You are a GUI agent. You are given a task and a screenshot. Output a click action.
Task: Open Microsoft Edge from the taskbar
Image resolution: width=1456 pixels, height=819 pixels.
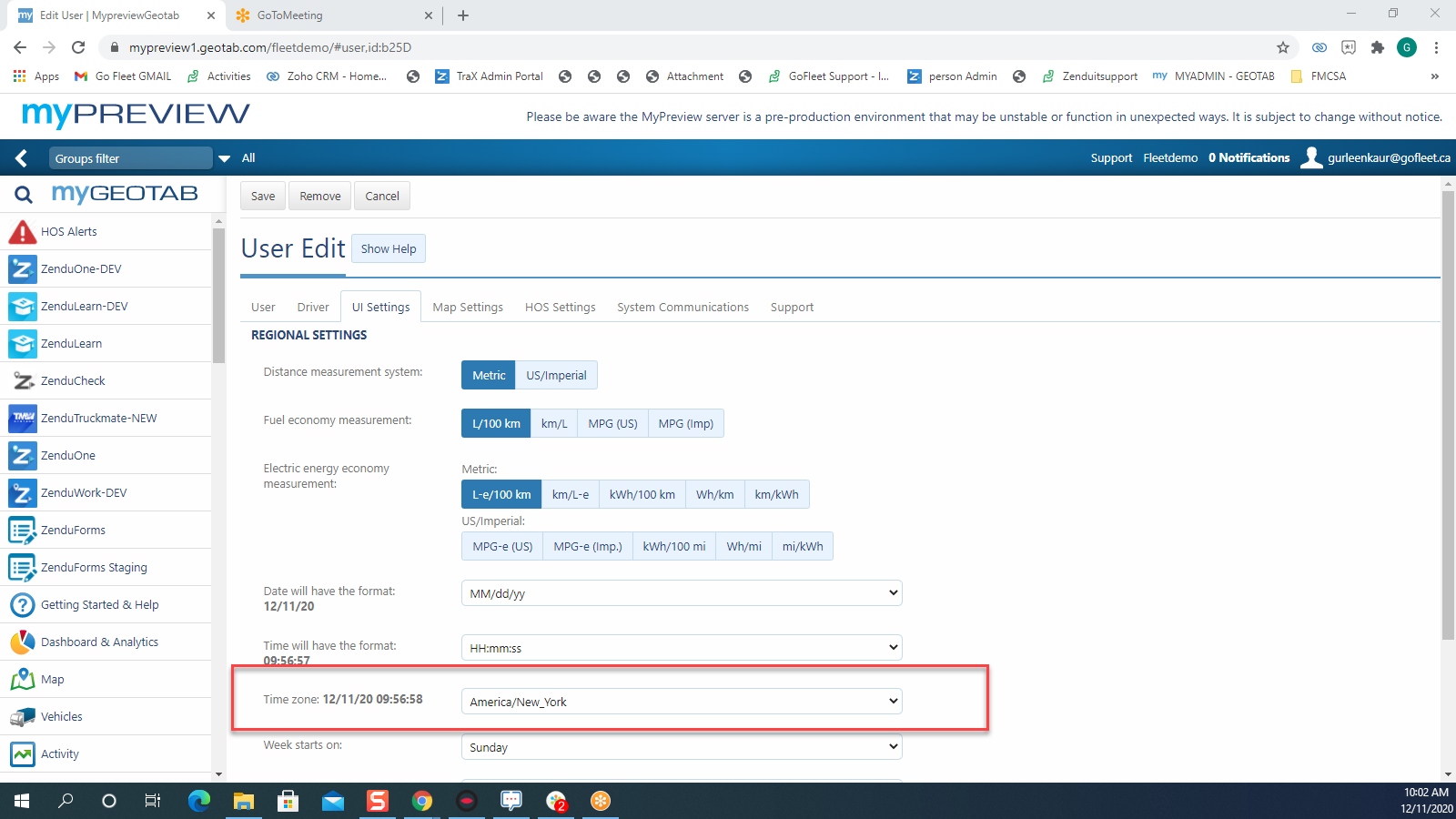[198, 801]
